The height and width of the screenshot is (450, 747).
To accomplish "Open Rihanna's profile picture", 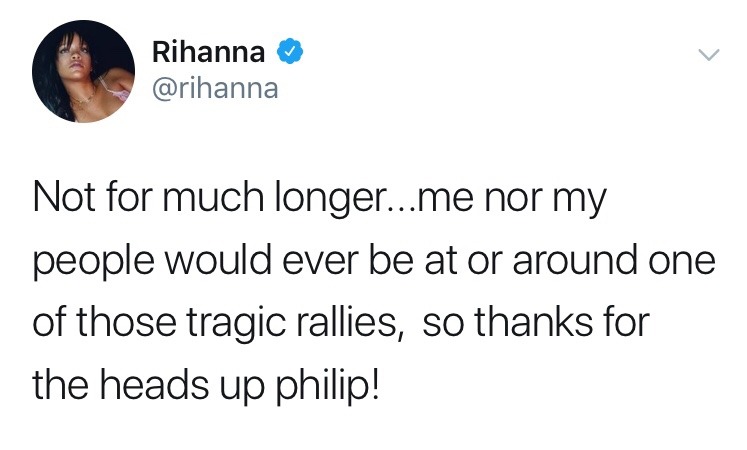I will click(83, 69).
